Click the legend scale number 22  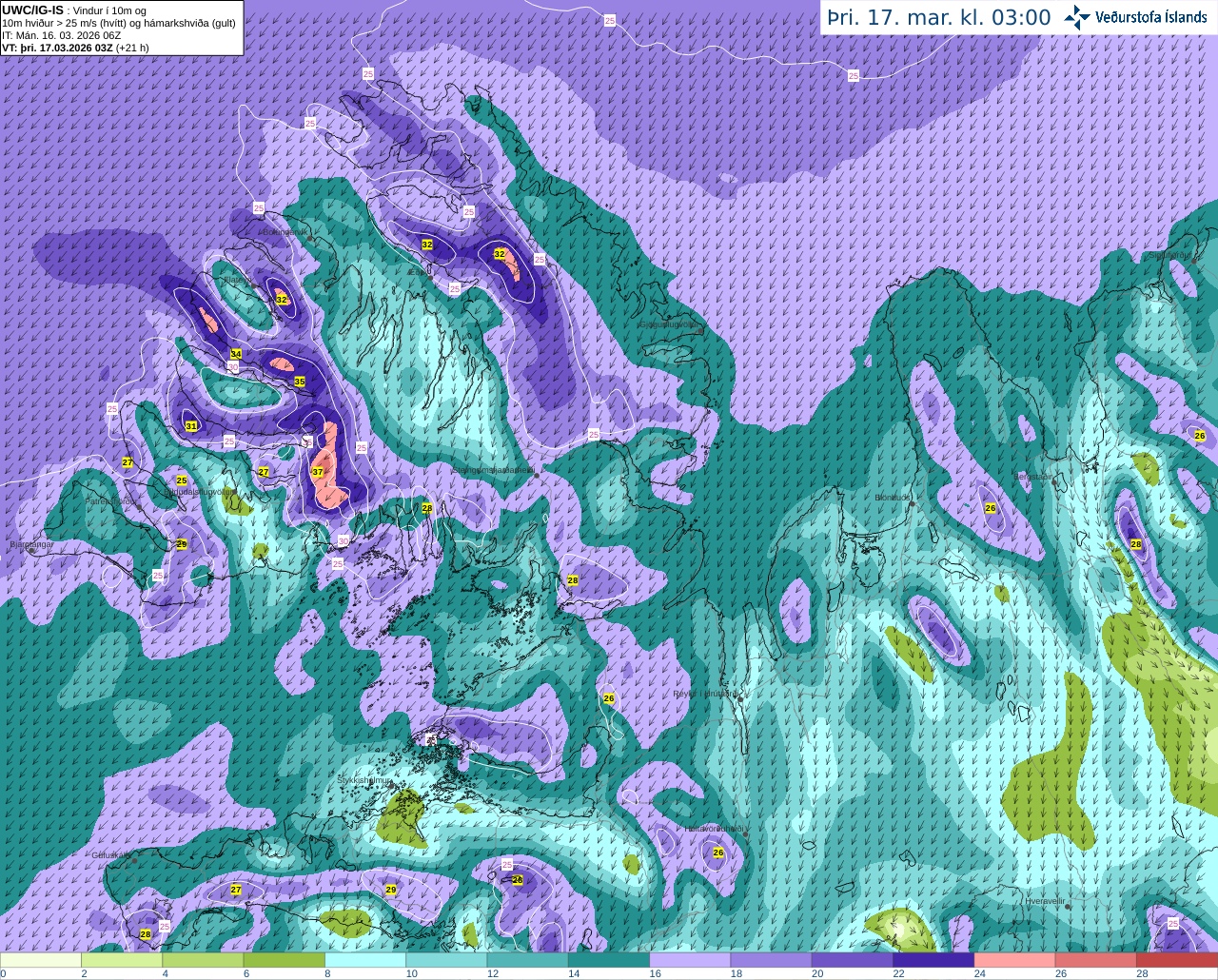pos(898,973)
